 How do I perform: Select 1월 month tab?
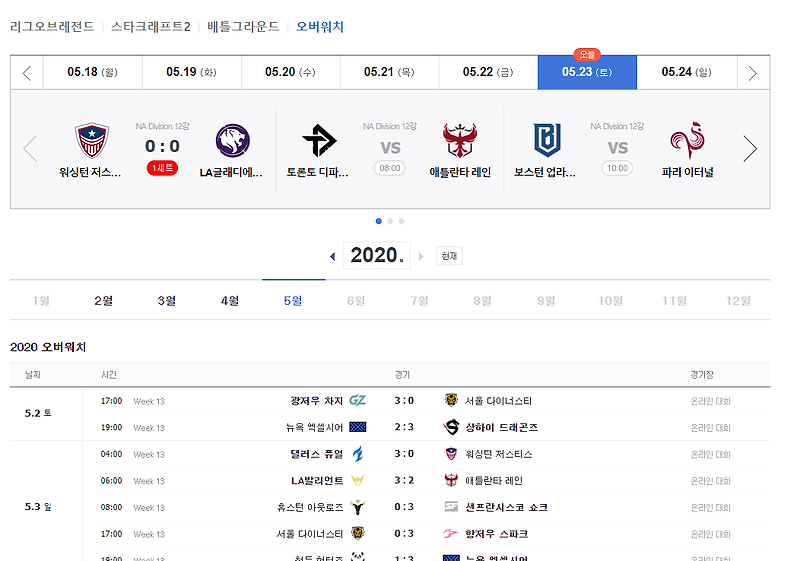[x=41, y=300]
